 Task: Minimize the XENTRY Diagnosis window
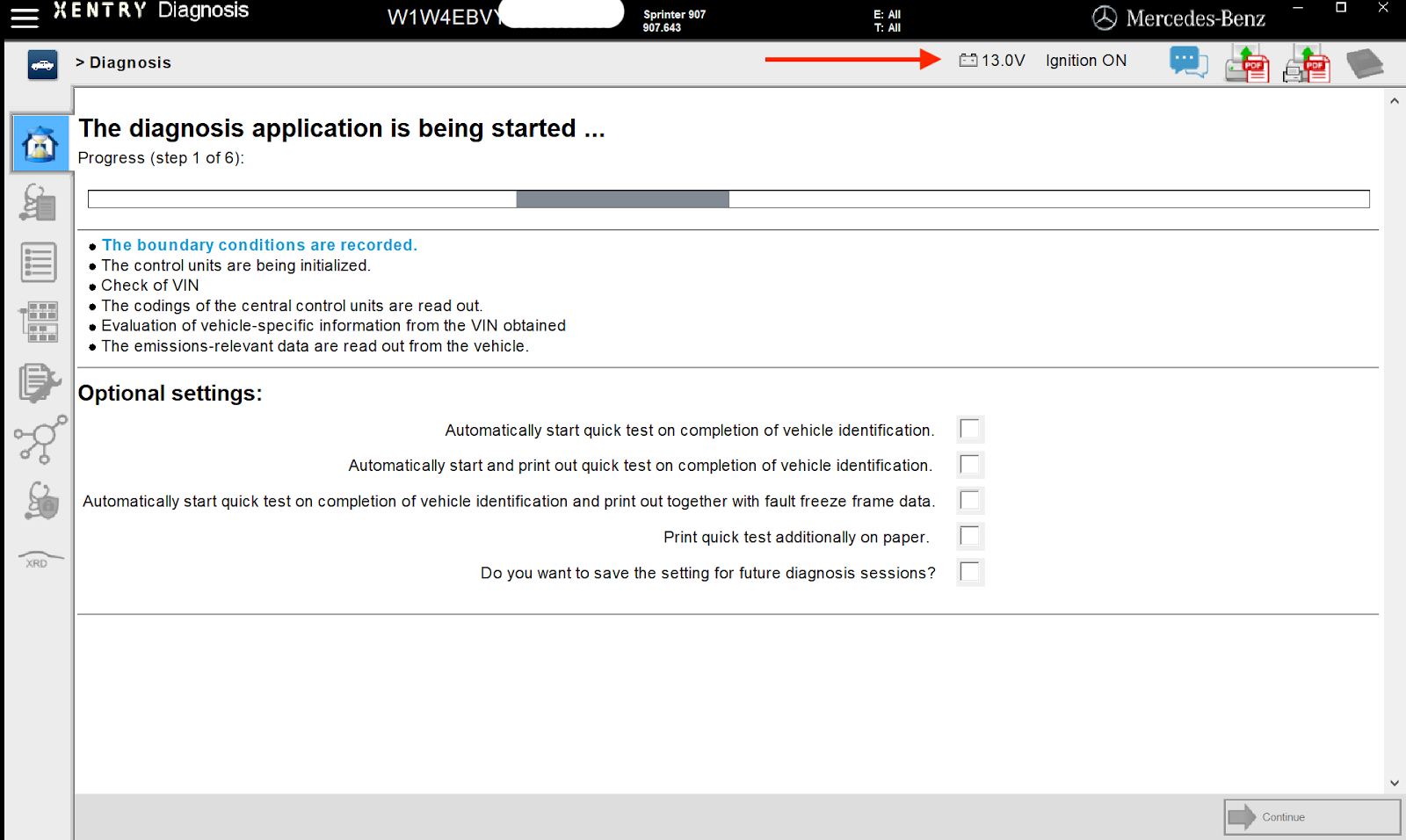[x=1298, y=8]
